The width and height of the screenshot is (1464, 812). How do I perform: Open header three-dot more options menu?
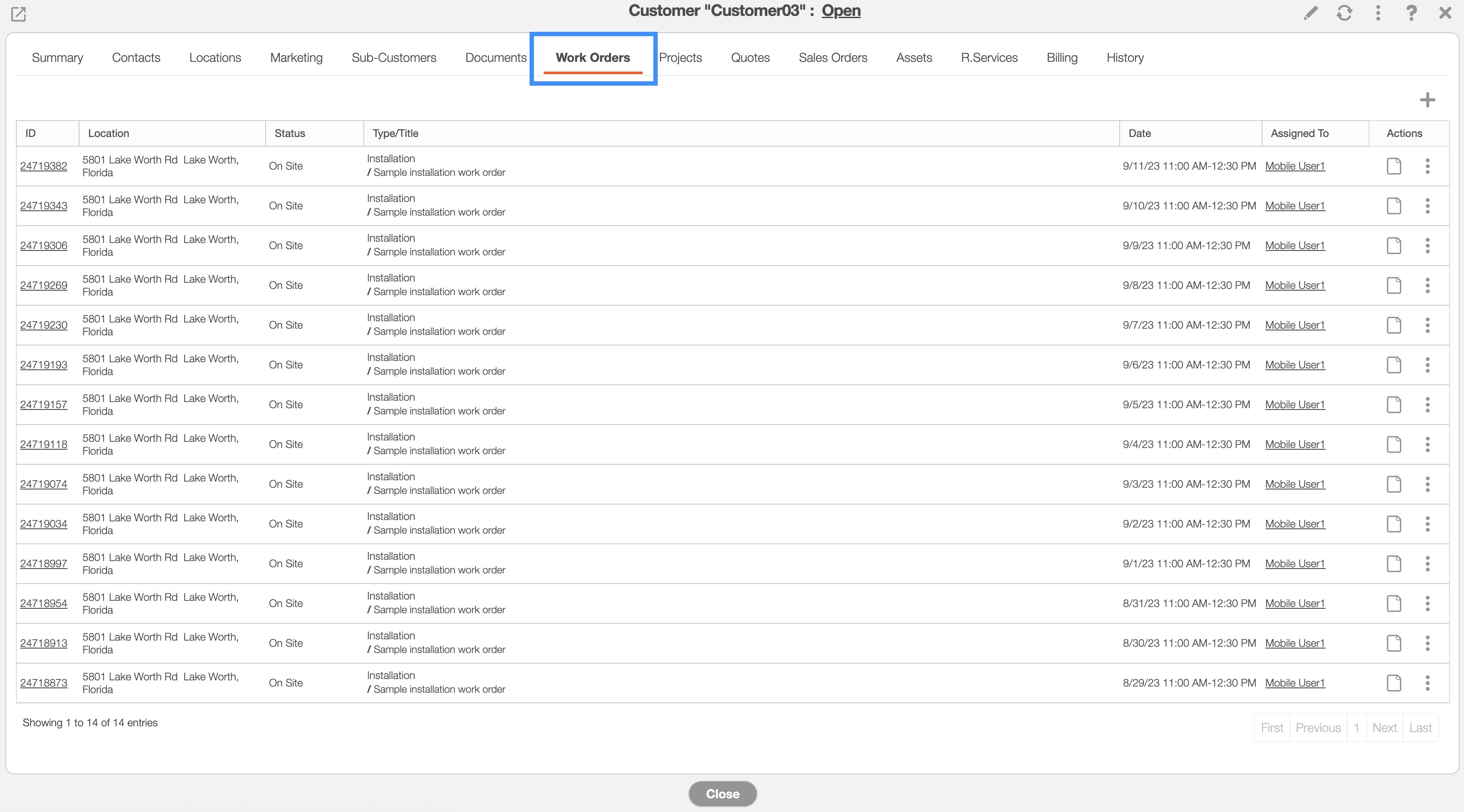coord(1378,12)
